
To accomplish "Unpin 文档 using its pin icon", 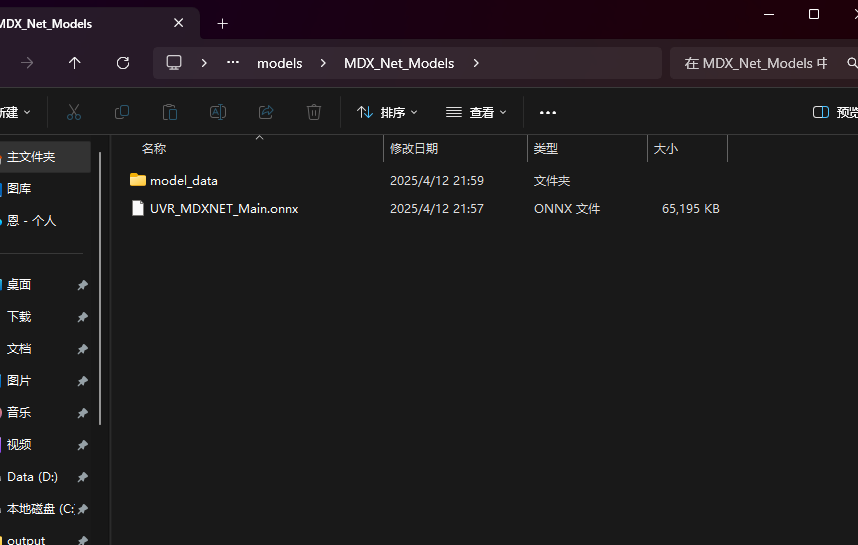I will click(x=83, y=349).
